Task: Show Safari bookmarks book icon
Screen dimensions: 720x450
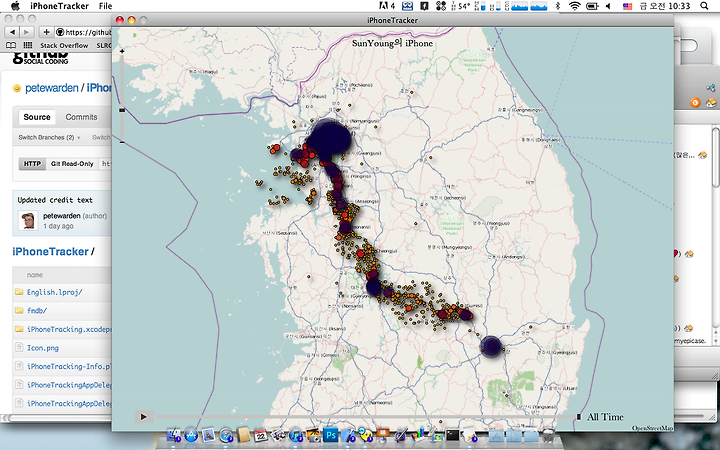Action: point(11,45)
